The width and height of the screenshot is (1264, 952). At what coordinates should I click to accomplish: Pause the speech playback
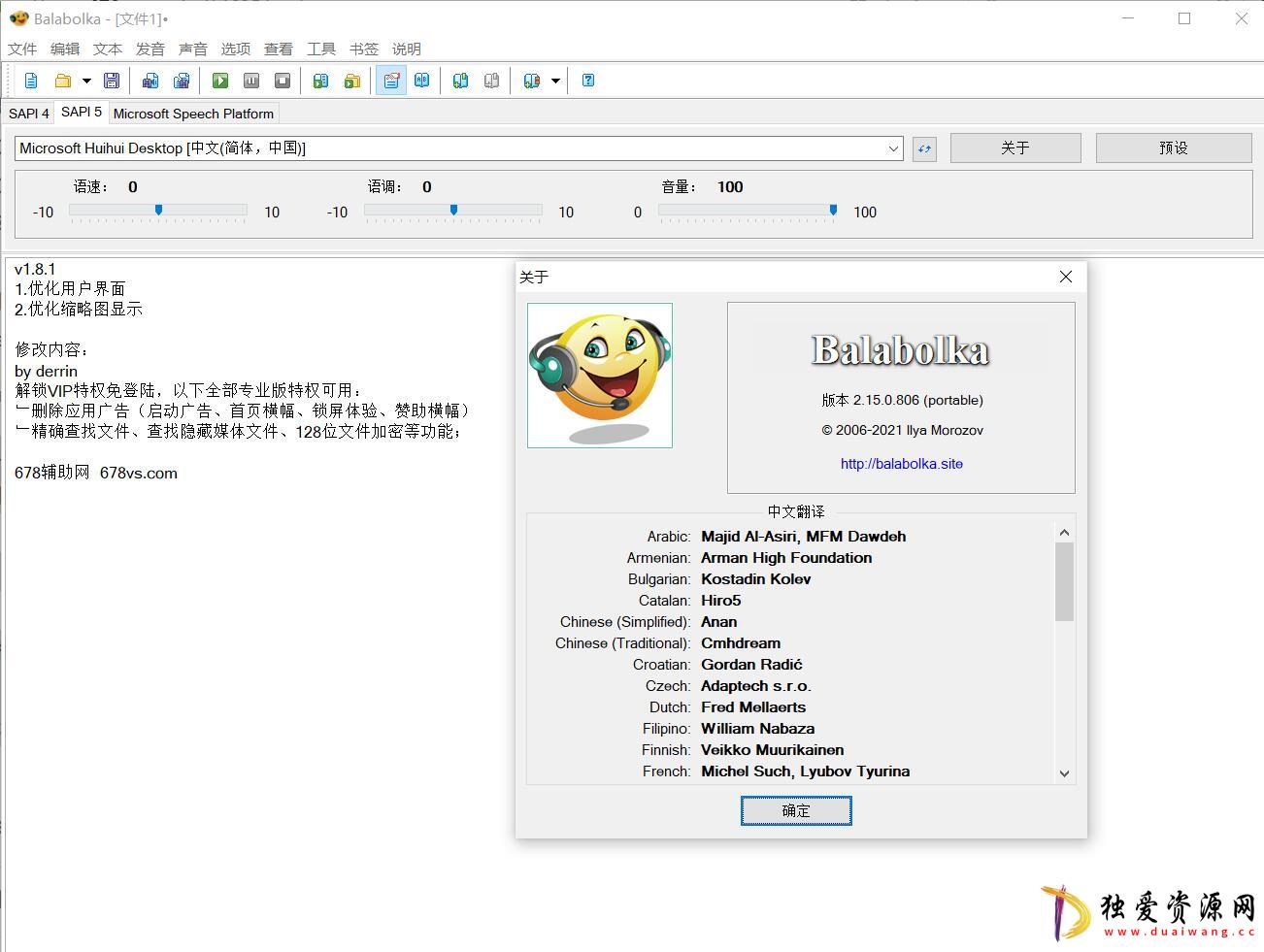point(251,81)
